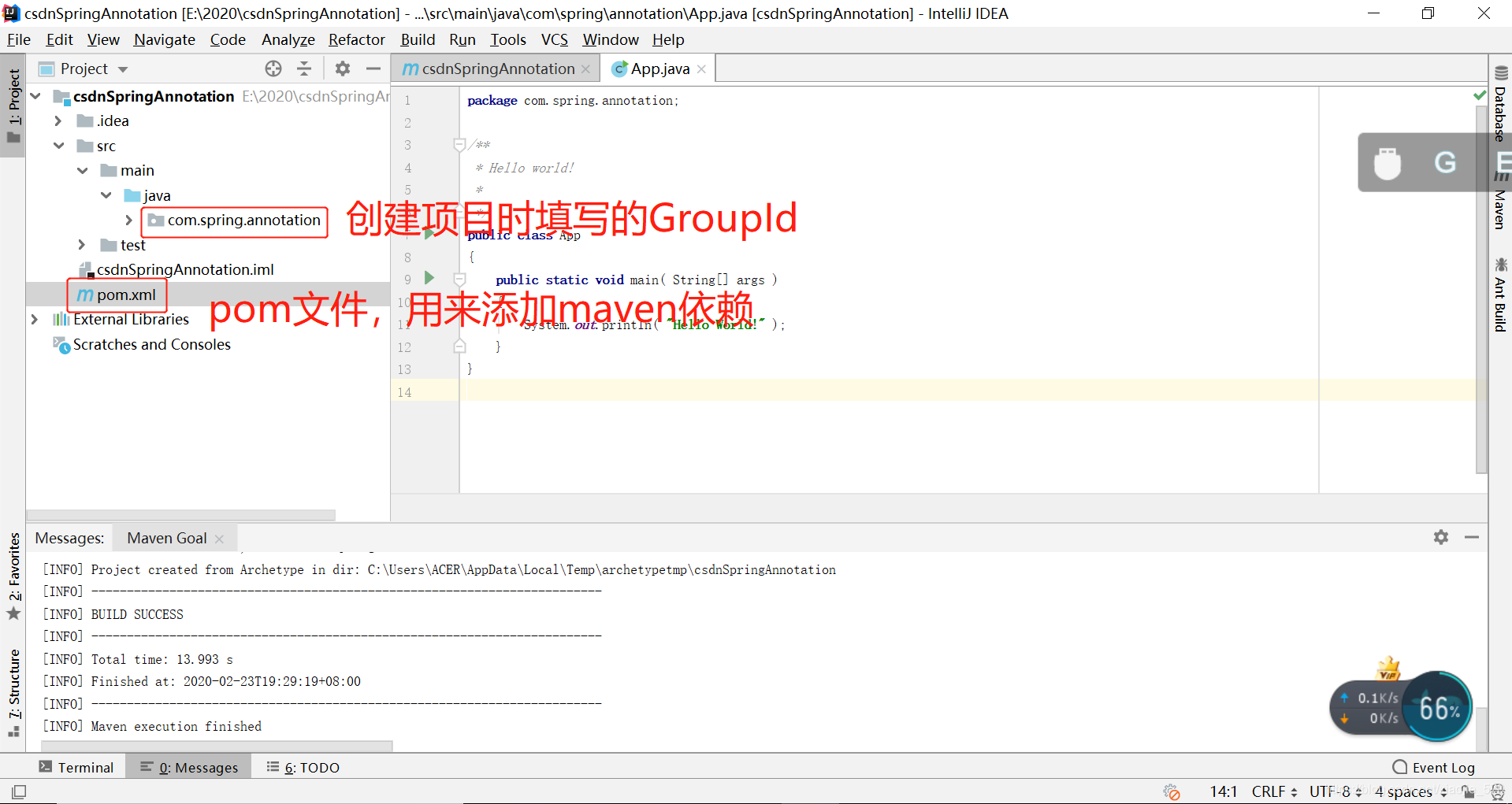Click cursor position 14:1 in status bar

pyautogui.click(x=1223, y=791)
